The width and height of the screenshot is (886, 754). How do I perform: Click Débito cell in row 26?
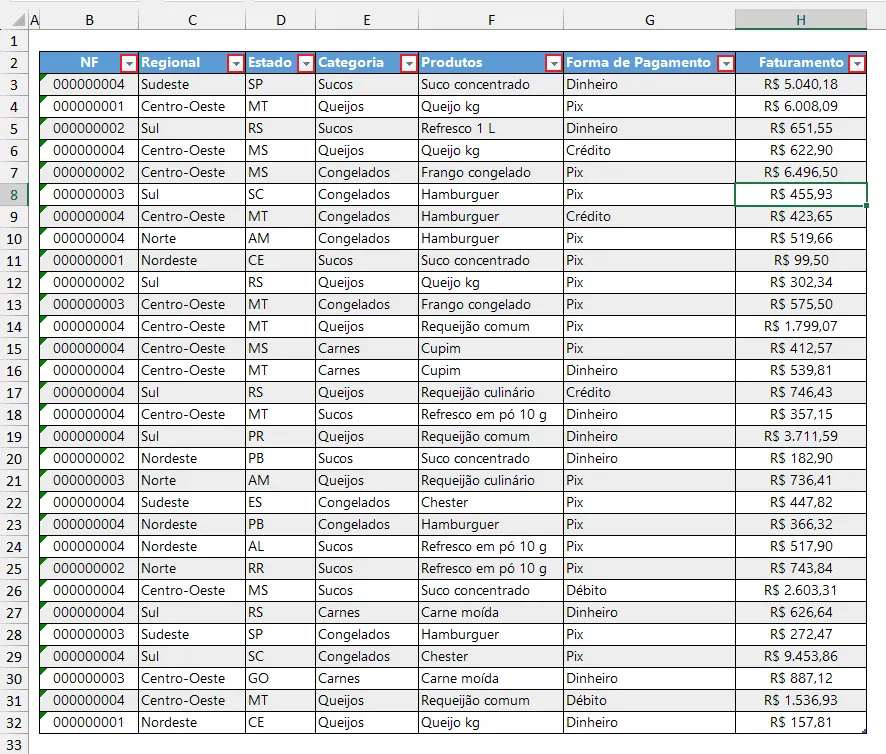[x=649, y=590]
